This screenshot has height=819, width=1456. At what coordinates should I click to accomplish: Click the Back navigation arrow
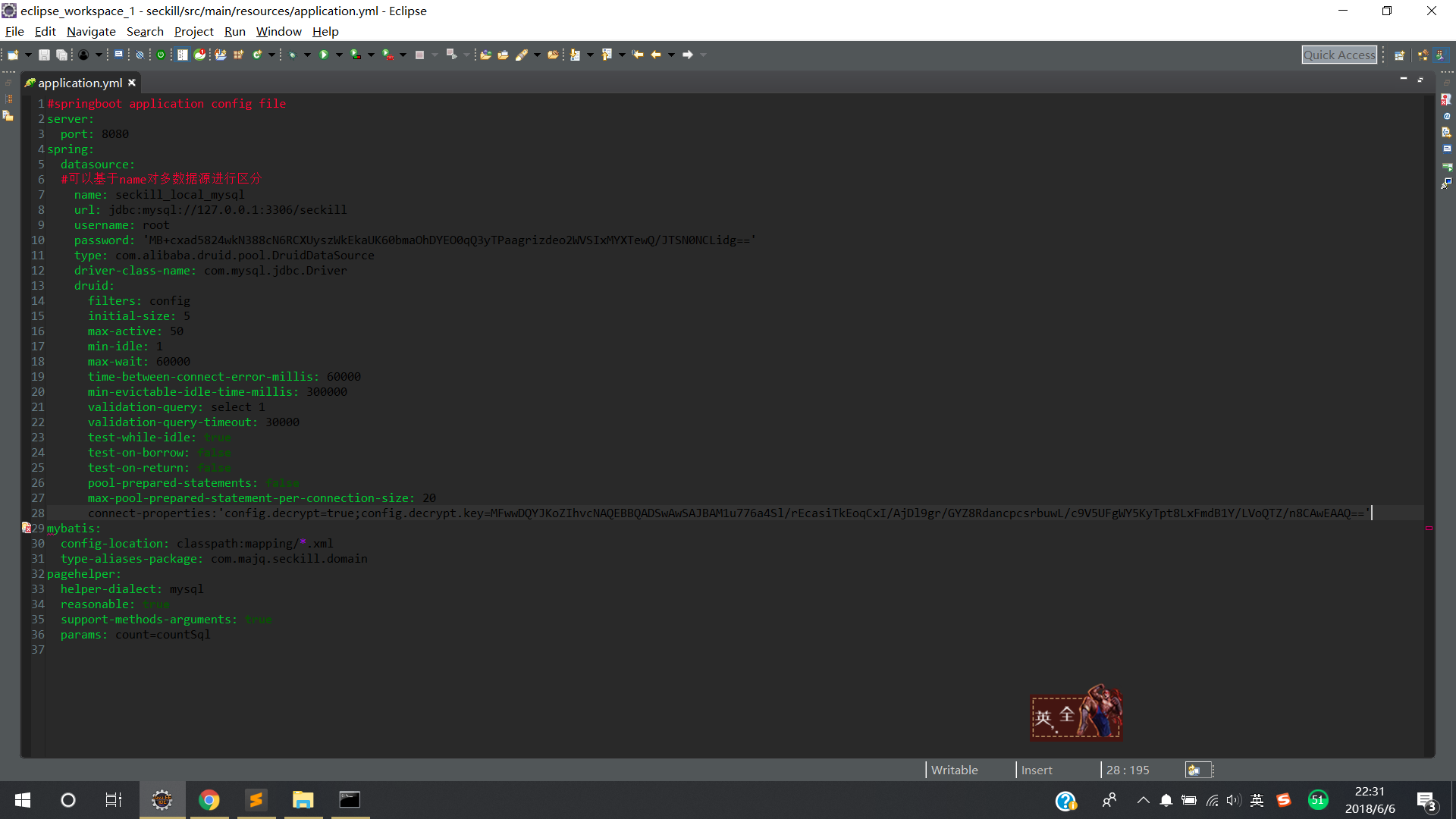point(656,54)
